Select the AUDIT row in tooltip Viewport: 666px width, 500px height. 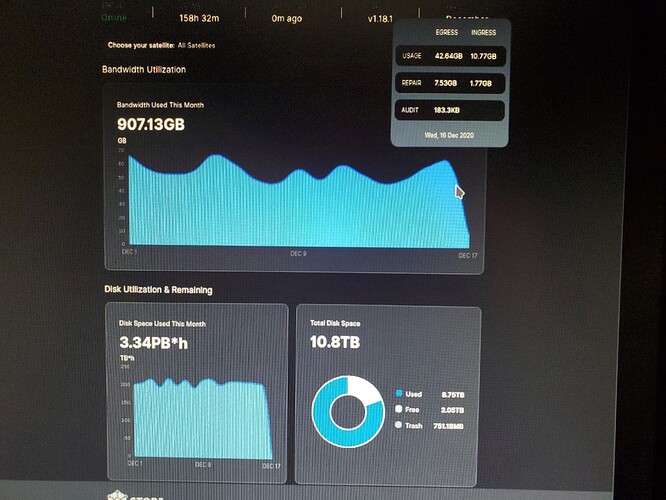pos(450,110)
